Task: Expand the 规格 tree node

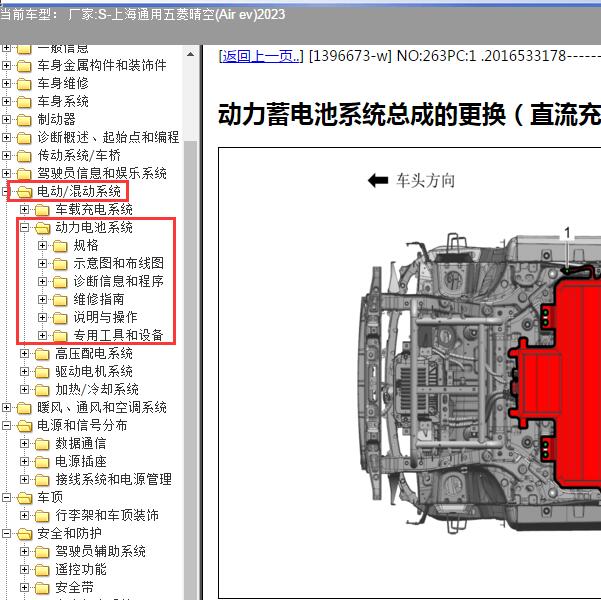Action: point(43,246)
